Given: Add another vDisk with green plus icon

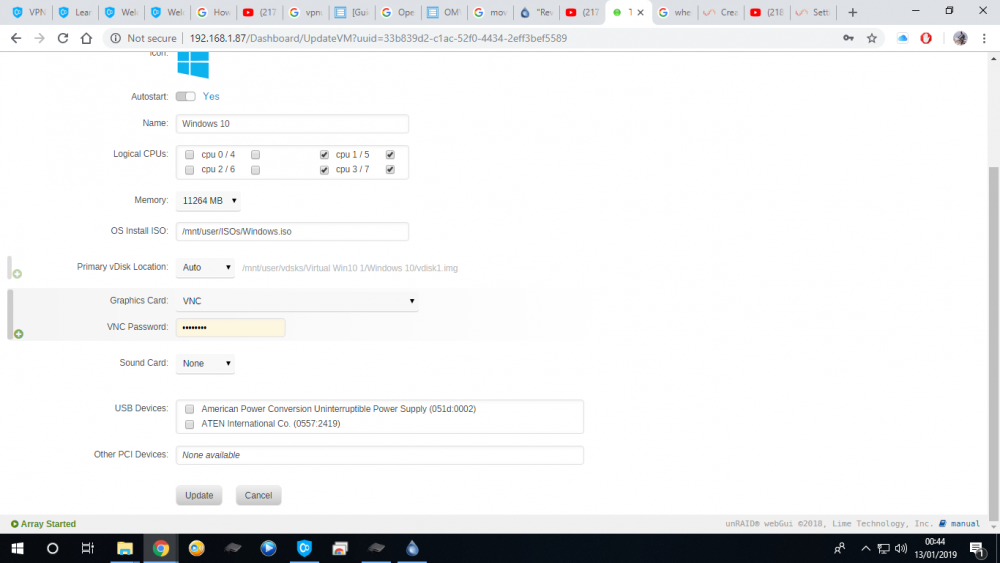Looking at the screenshot, I should click(x=17, y=274).
